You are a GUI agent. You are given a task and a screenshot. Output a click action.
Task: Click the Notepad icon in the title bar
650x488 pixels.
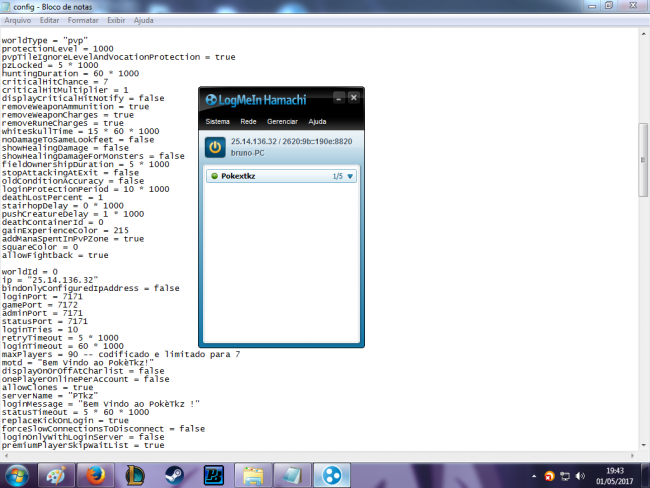coord(5,7)
